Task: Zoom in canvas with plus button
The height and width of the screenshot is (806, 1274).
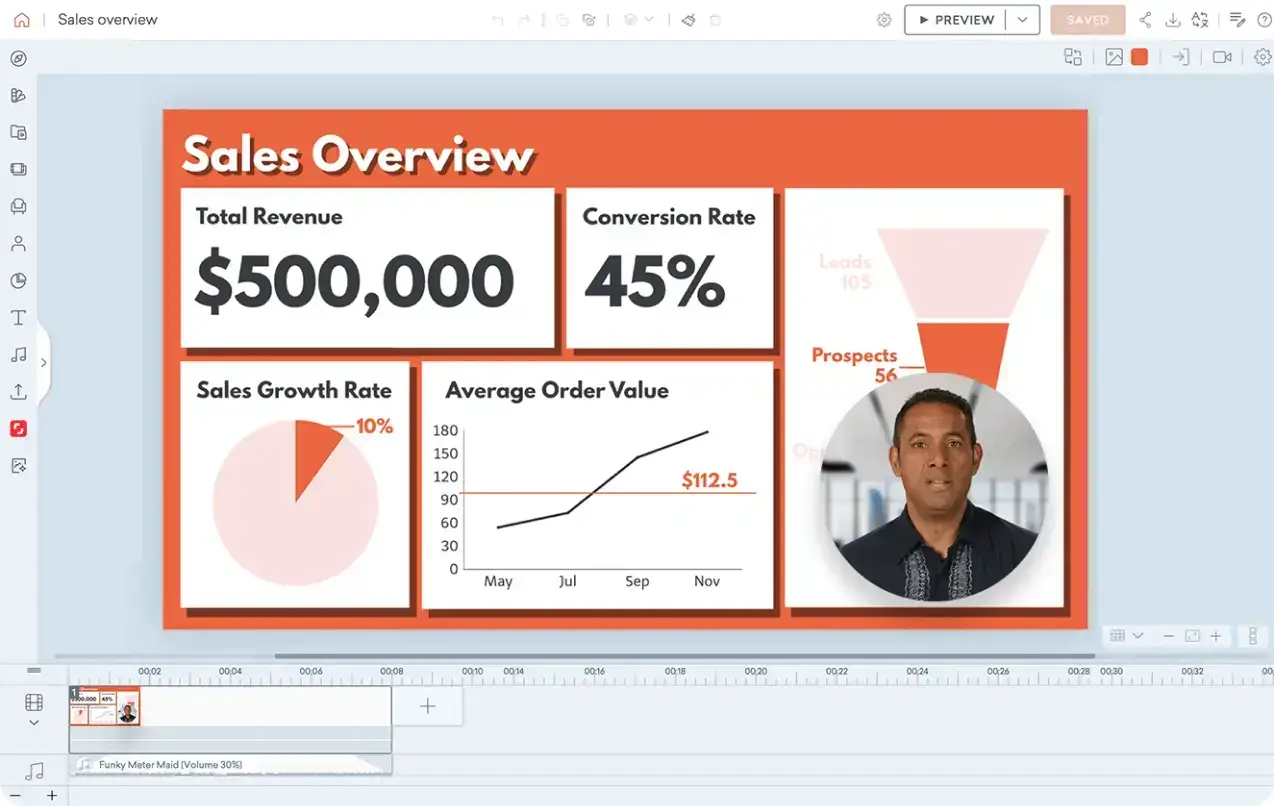Action: (1216, 636)
